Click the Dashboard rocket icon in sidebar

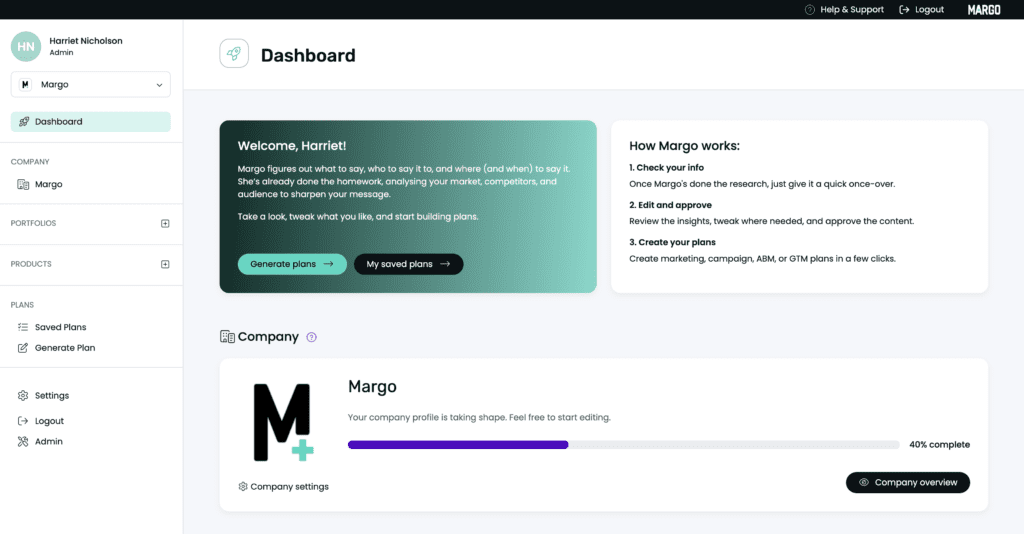pos(24,121)
